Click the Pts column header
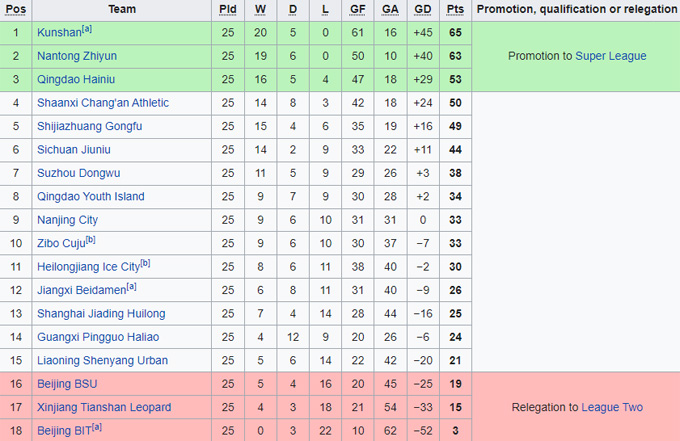Viewport: 680px width, 441px height. coord(456,9)
